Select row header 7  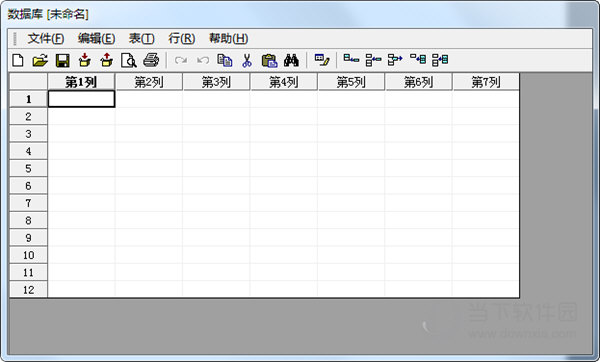coord(28,203)
